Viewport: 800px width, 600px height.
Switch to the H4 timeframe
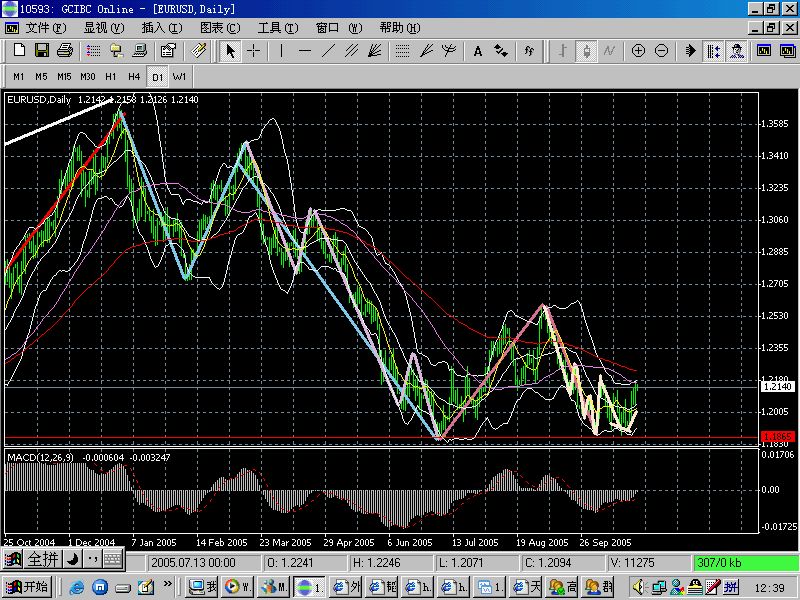[134, 77]
